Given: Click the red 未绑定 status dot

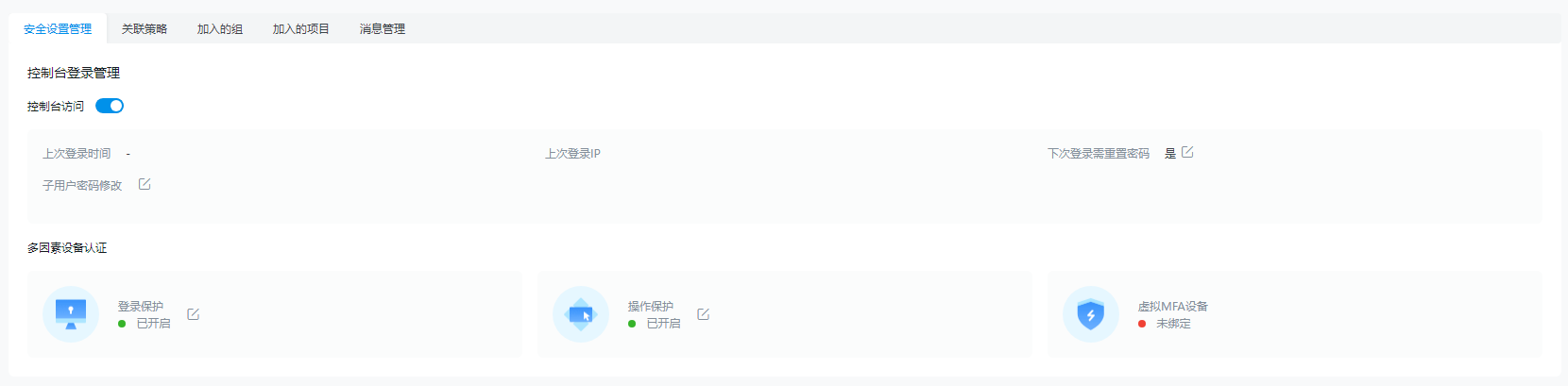Looking at the screenshot, I should pyautogui.click(x=1142, y=324).
